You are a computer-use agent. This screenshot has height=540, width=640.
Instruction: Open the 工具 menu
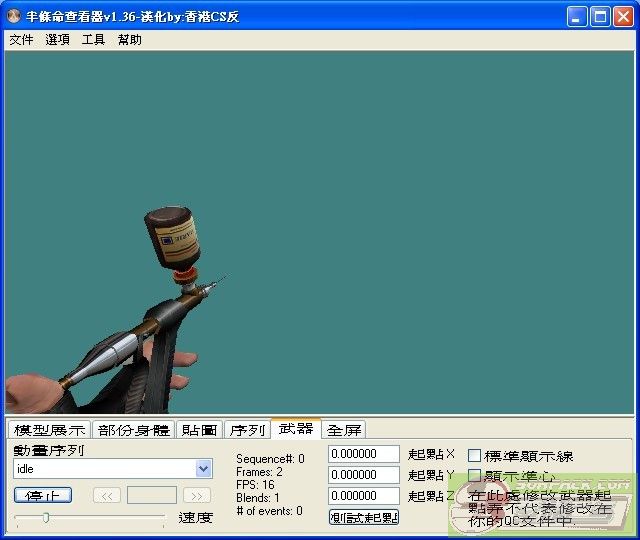93,40
